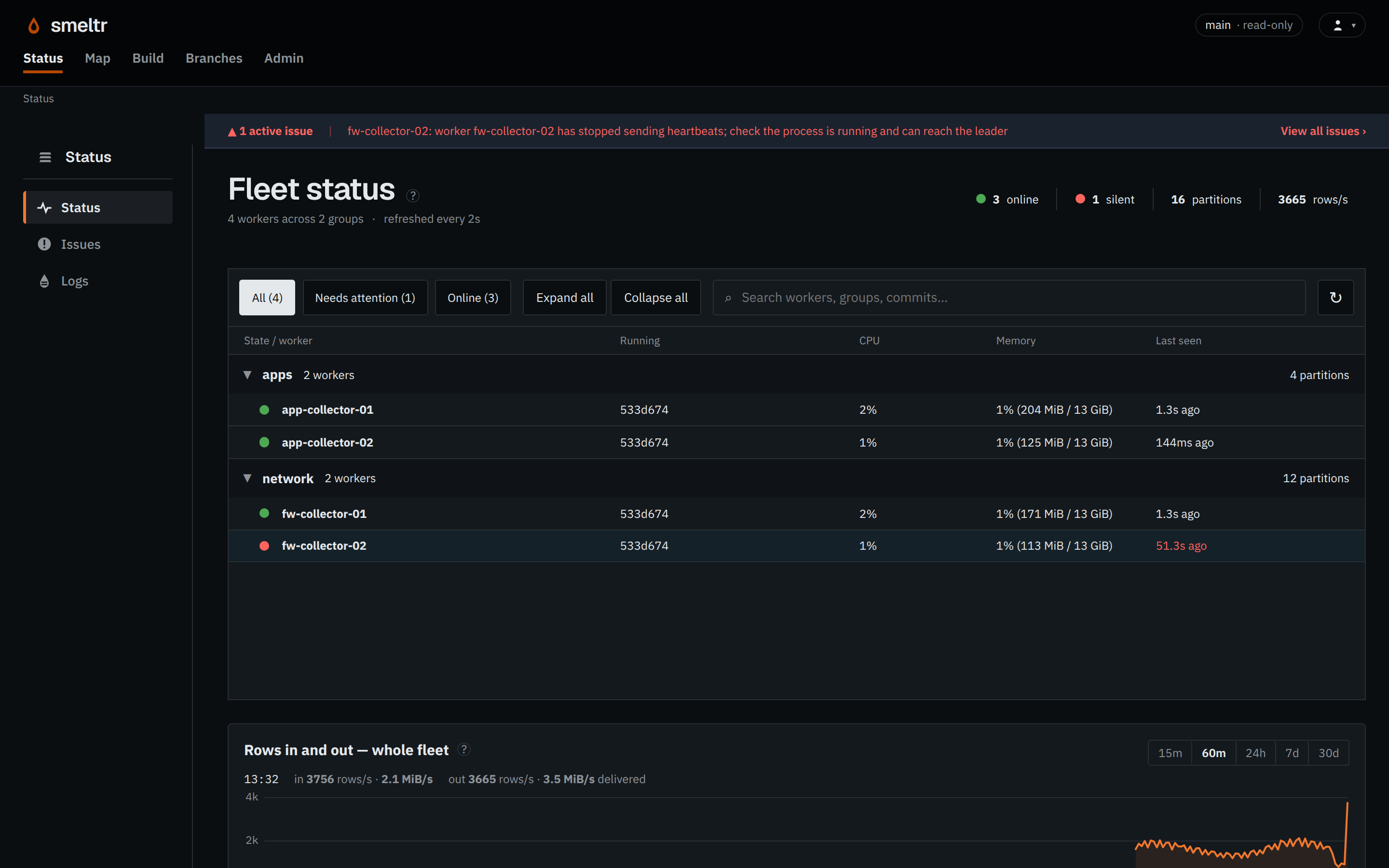
Task: Click the Status breadcrumb
Action: coord(39,99)
